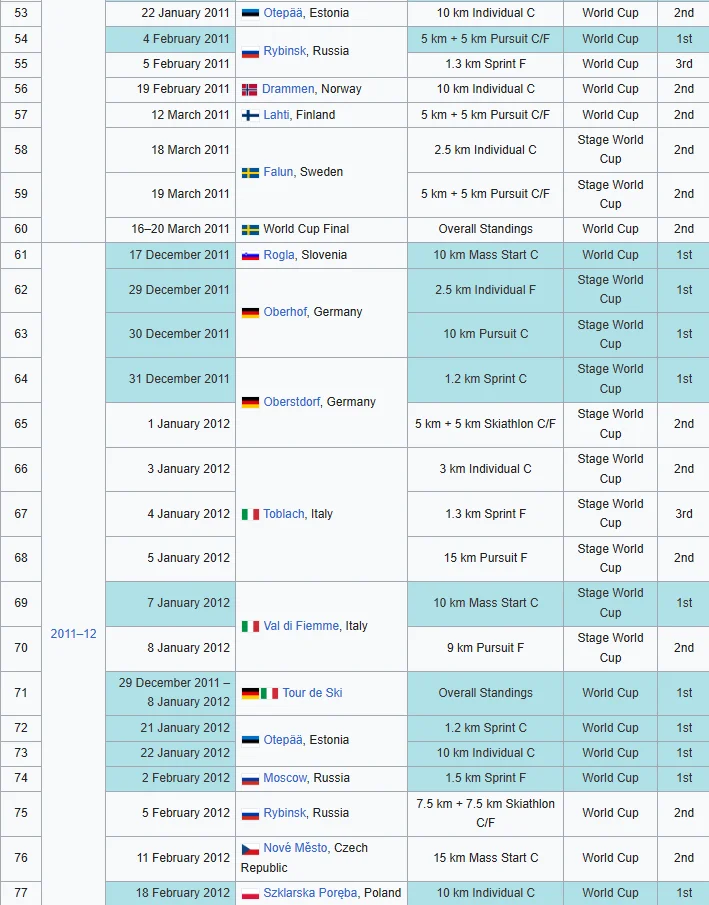Select the highlighted 10 km Mass Start C cell for Rogla
Viewport: 709px width, 905px height.
(x=486, y=255)
